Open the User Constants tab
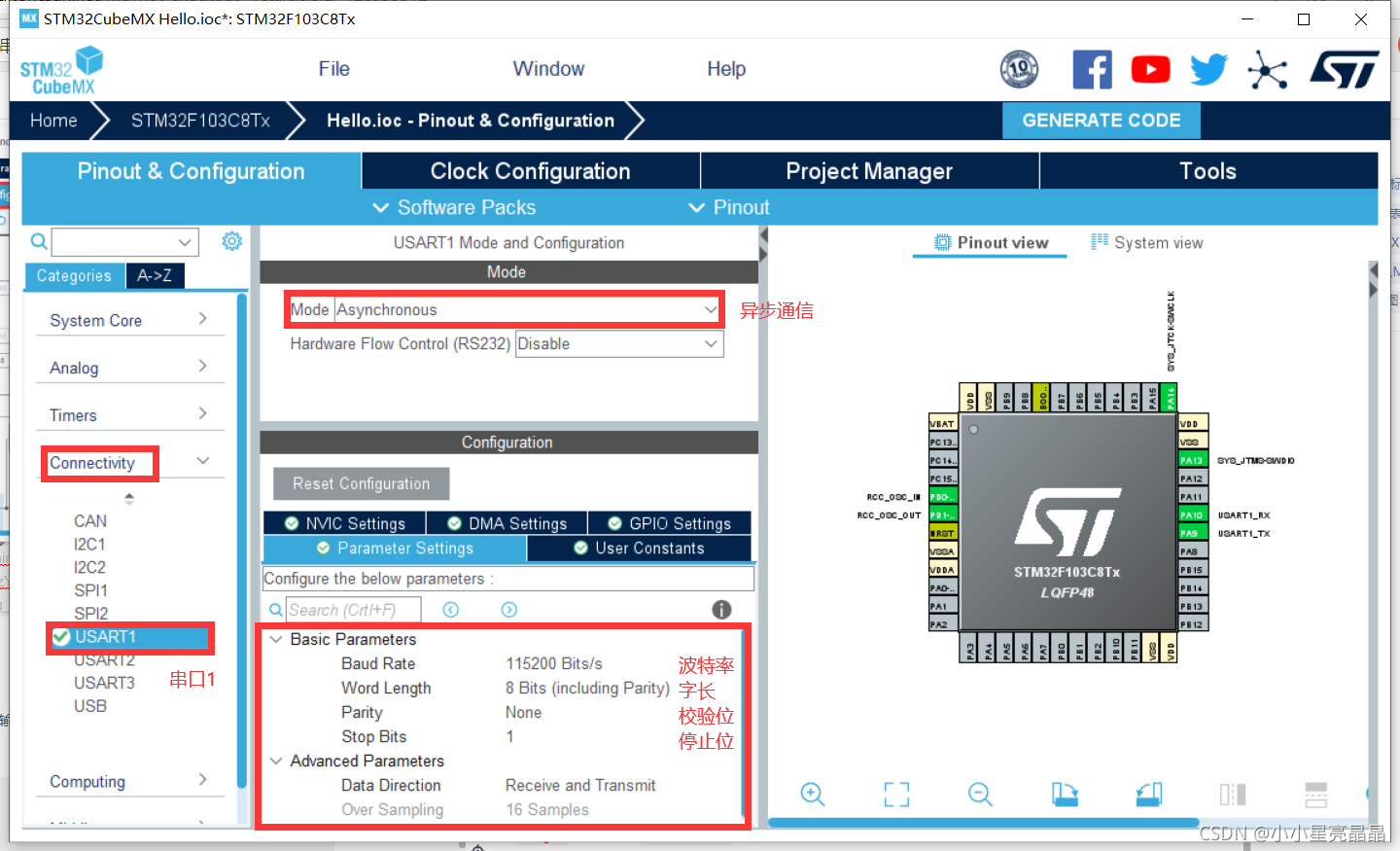1400x851 pixels. point(639,549)
